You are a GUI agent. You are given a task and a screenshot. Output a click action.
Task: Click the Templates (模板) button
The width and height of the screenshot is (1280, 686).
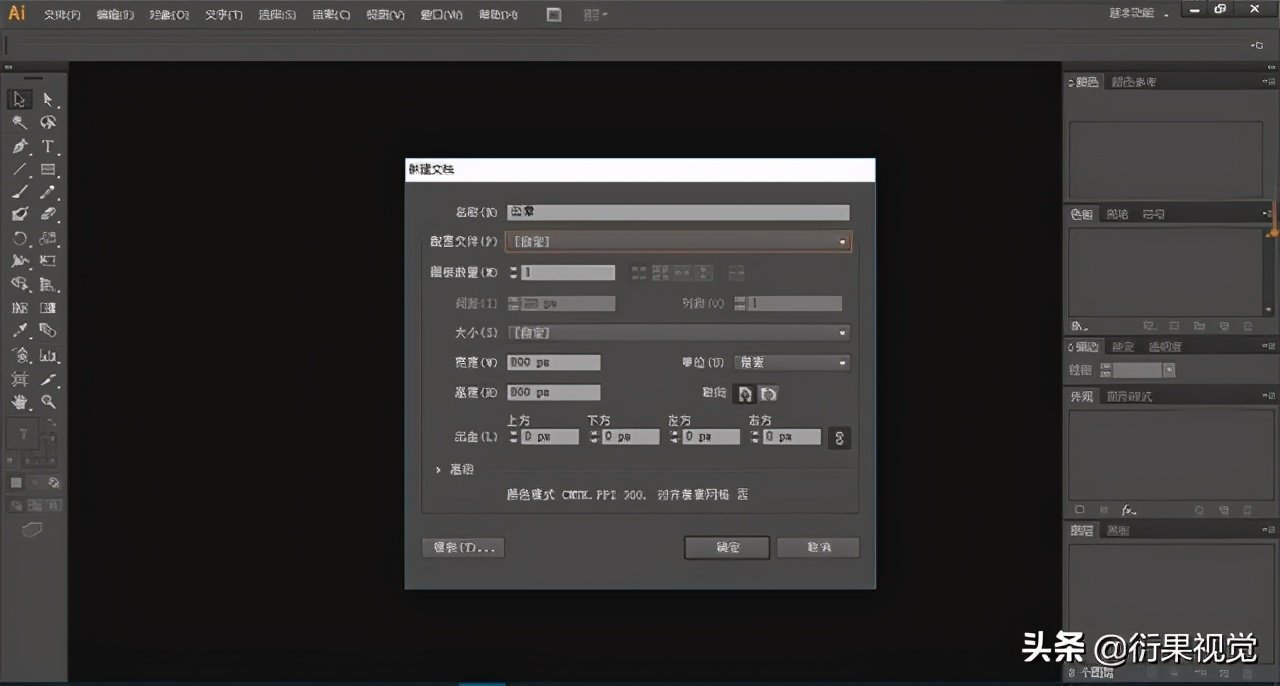(x=463, y=548)
